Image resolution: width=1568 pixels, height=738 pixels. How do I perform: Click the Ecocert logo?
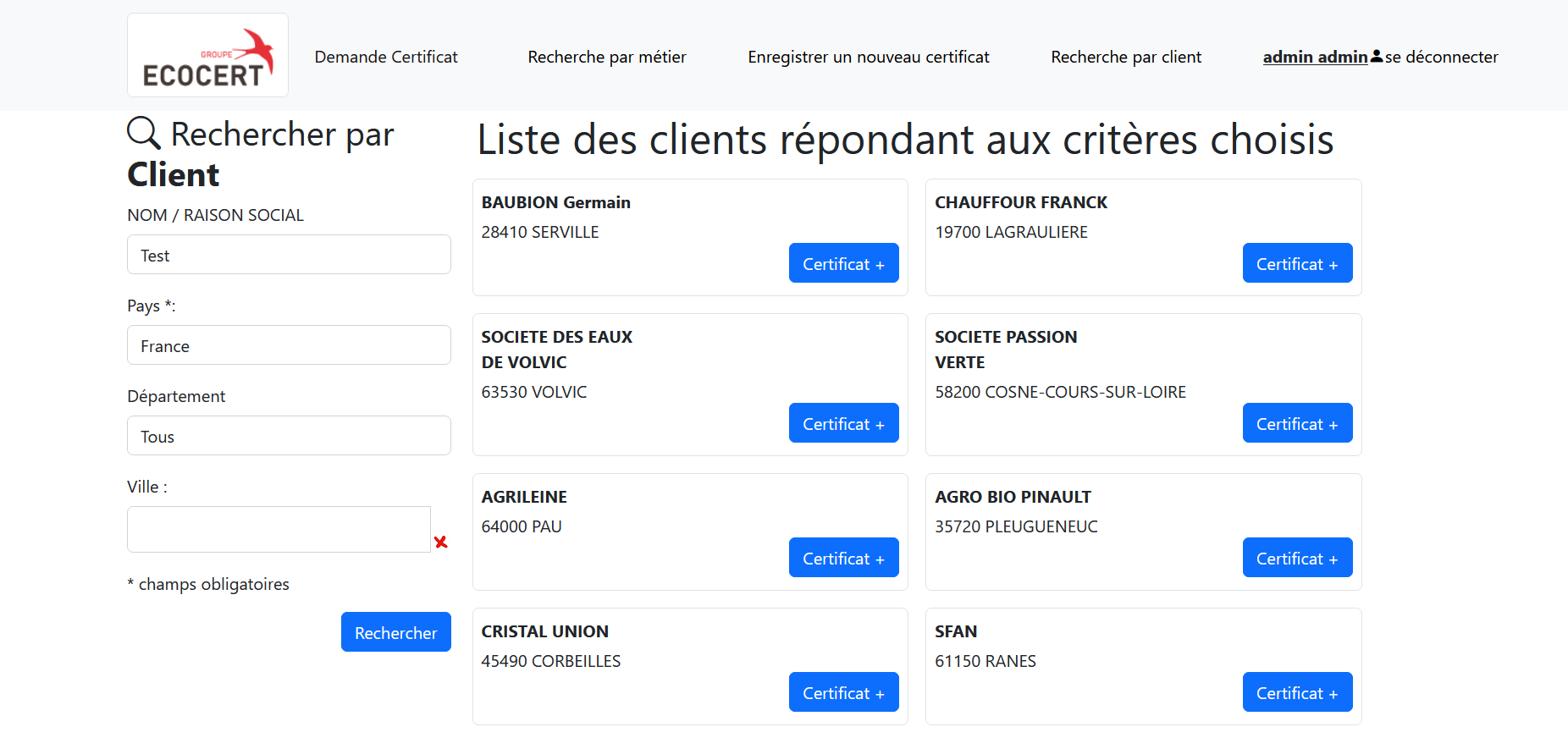click(207, 55)
